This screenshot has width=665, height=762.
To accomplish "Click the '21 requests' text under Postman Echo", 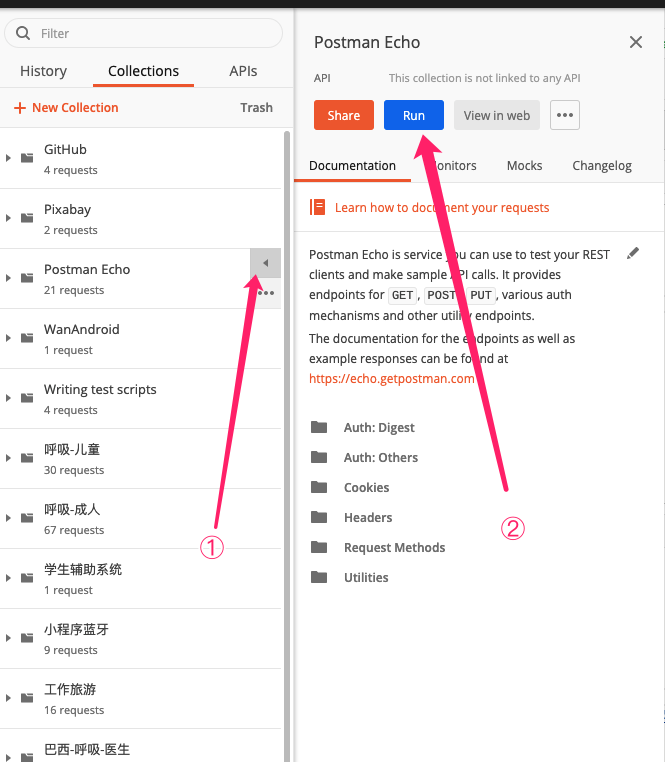I will pyautogui.click(x=74, y=290).
